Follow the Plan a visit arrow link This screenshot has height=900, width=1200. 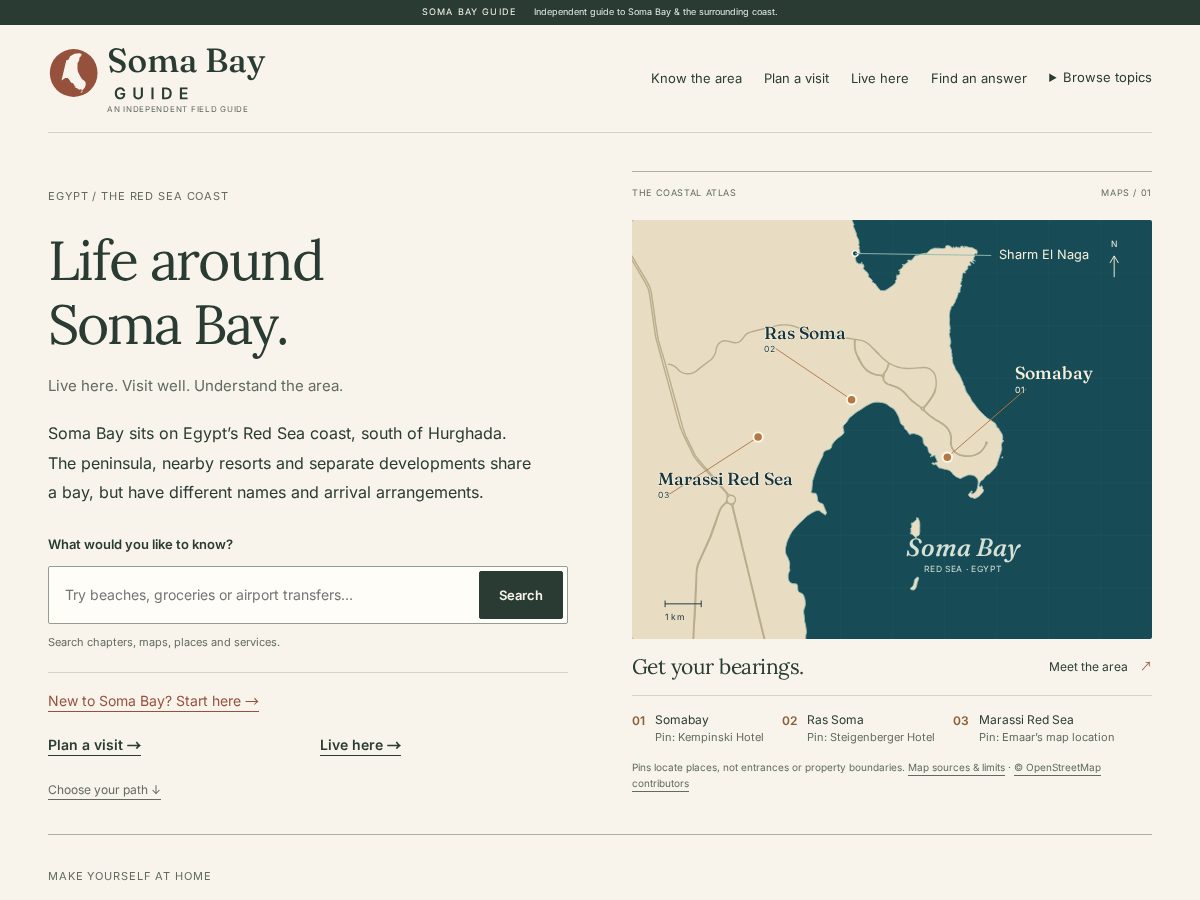click(94, 745)
